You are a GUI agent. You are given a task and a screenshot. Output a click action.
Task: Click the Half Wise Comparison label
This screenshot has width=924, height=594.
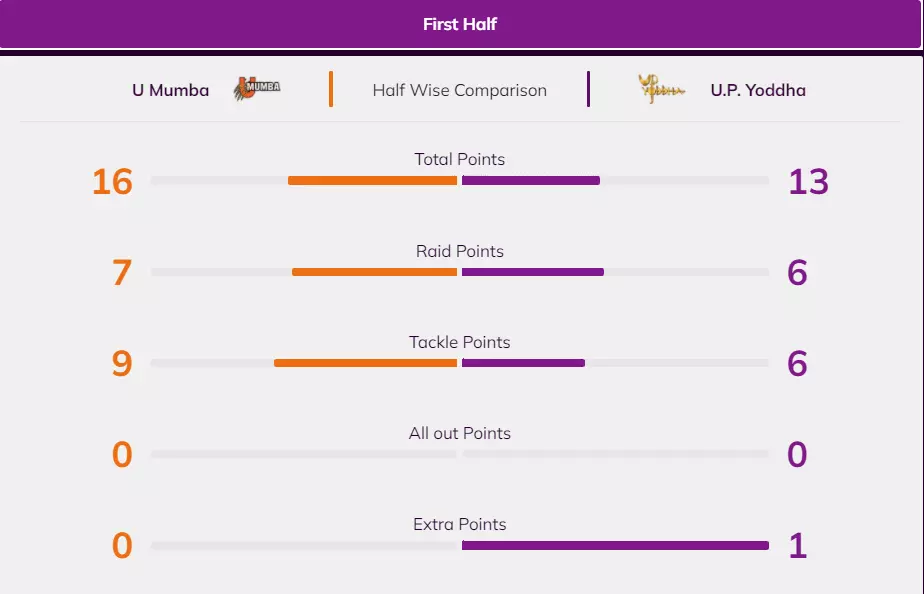coord(459,90)
